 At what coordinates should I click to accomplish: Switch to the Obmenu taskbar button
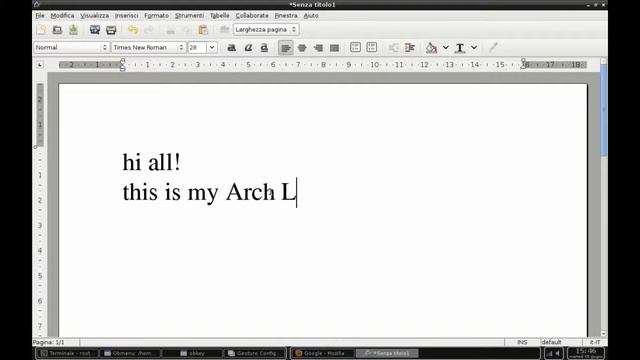click(x=130, y=353)
